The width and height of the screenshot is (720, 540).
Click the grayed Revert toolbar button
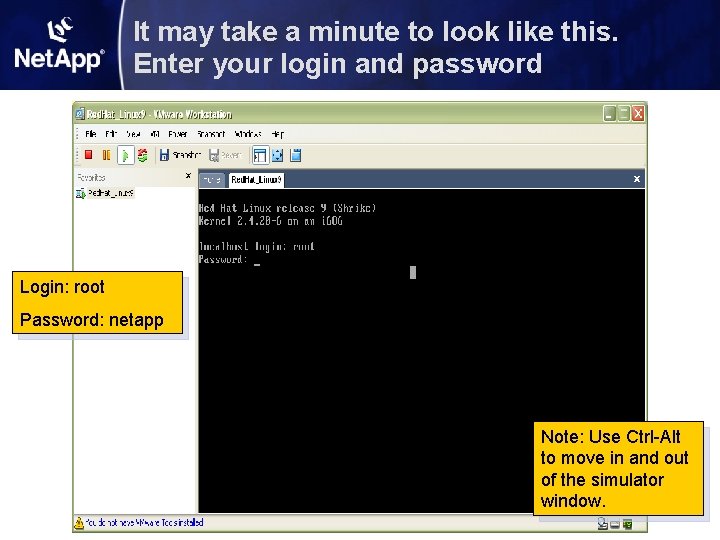225,155
